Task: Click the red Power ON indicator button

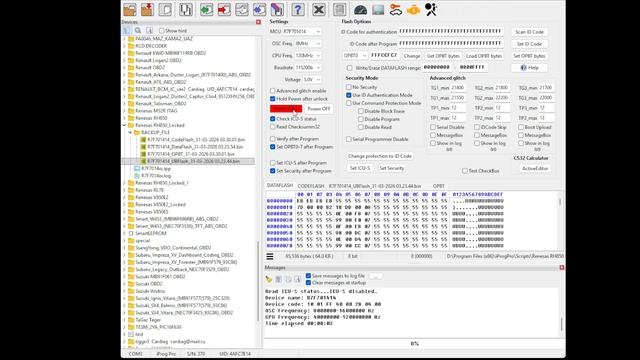Action: click(x=286, y=109)
